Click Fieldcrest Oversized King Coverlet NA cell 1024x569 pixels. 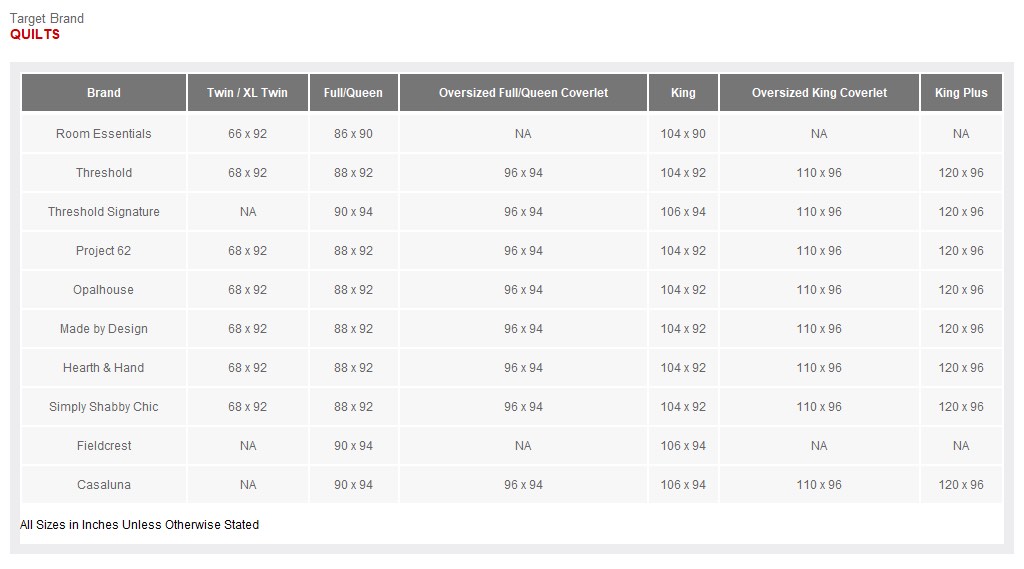click(819, 446)
